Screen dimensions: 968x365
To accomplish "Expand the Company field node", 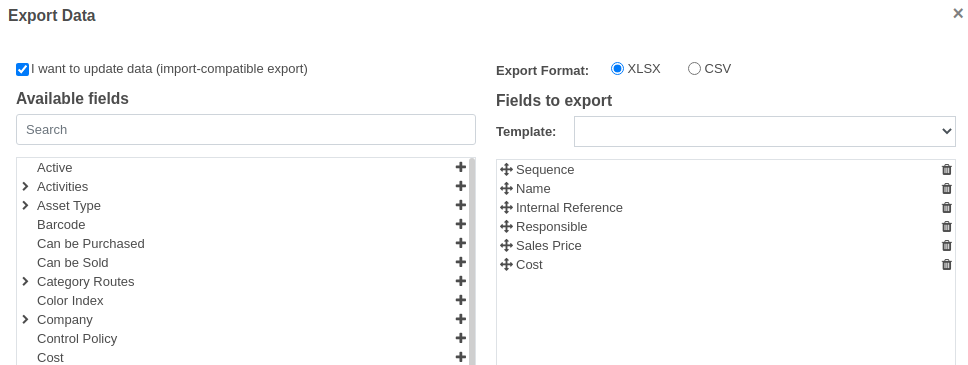I will point(25,319).
